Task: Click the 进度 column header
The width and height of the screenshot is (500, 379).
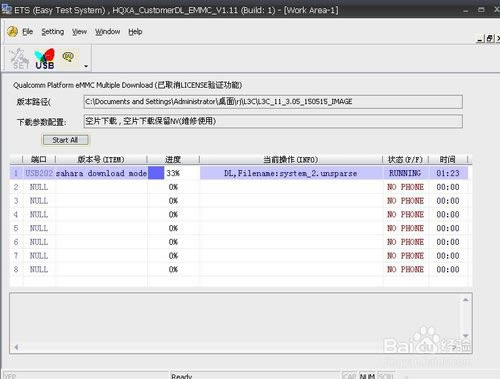Action: click(x=173, y=159)
